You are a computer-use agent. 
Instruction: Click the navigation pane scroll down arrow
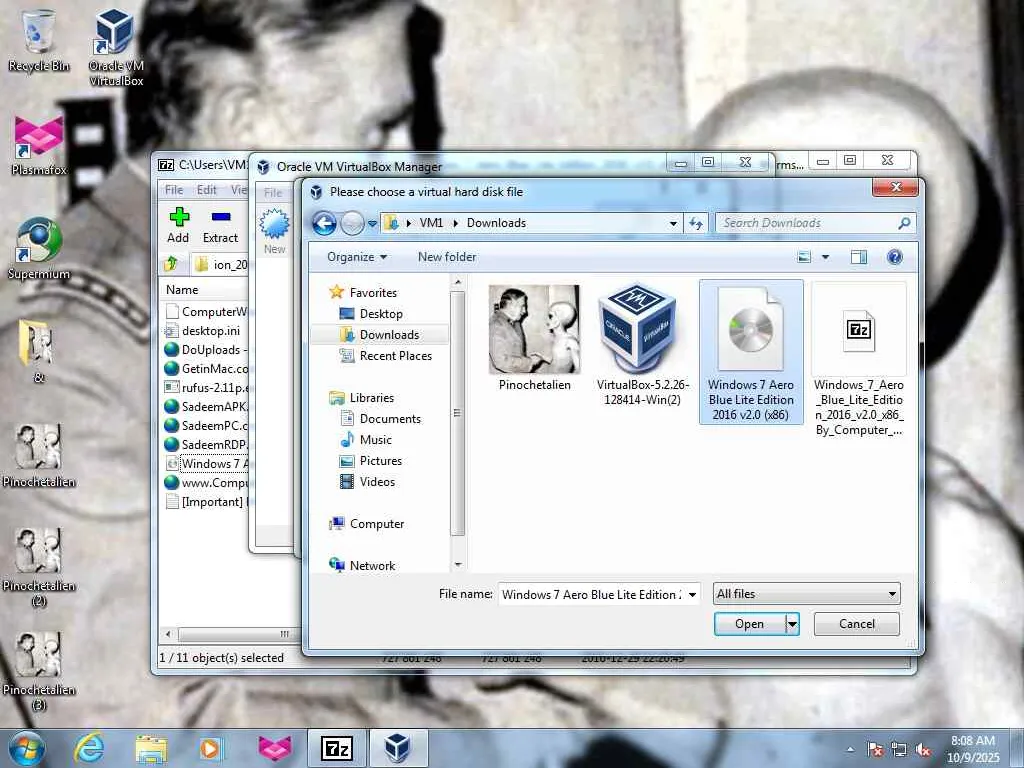point(458,564)
